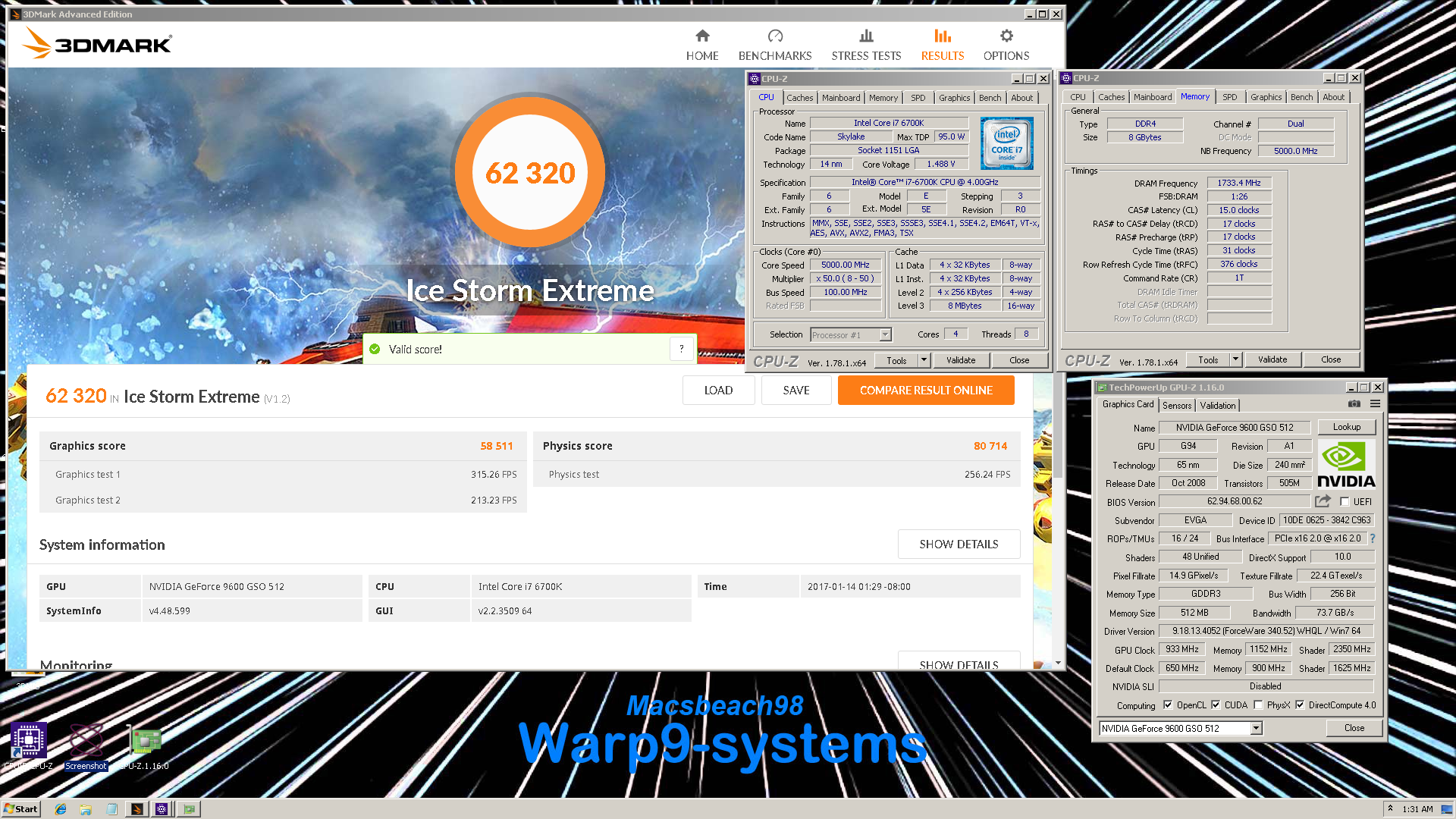This screenshot has height=819, width=1456.
Task: Switch to 3DMark taskbar button
Action: [137, 809]
